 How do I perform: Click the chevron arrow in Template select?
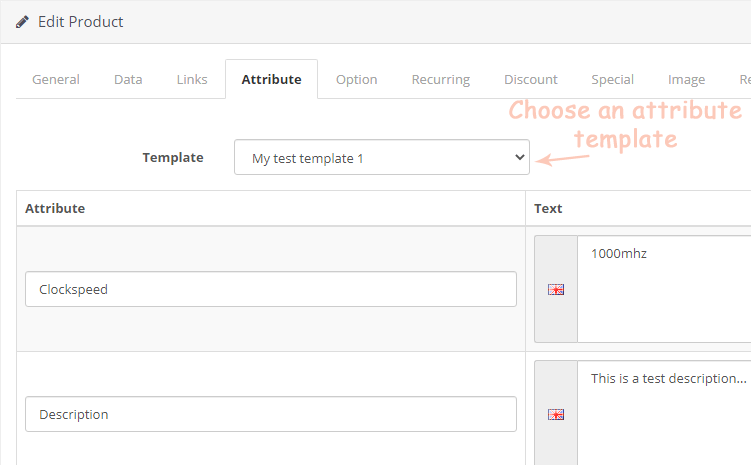(519, 157)
